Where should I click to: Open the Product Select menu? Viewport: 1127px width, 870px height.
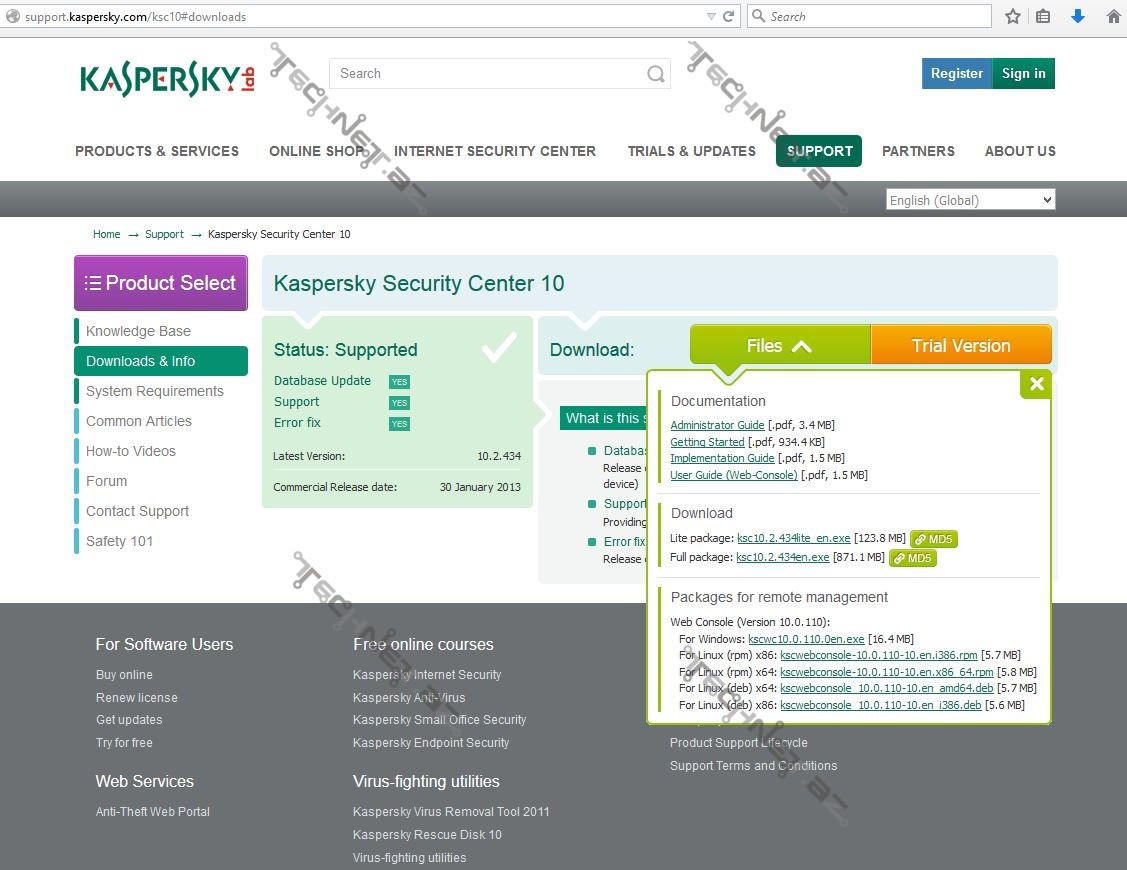tap(161, 283)
